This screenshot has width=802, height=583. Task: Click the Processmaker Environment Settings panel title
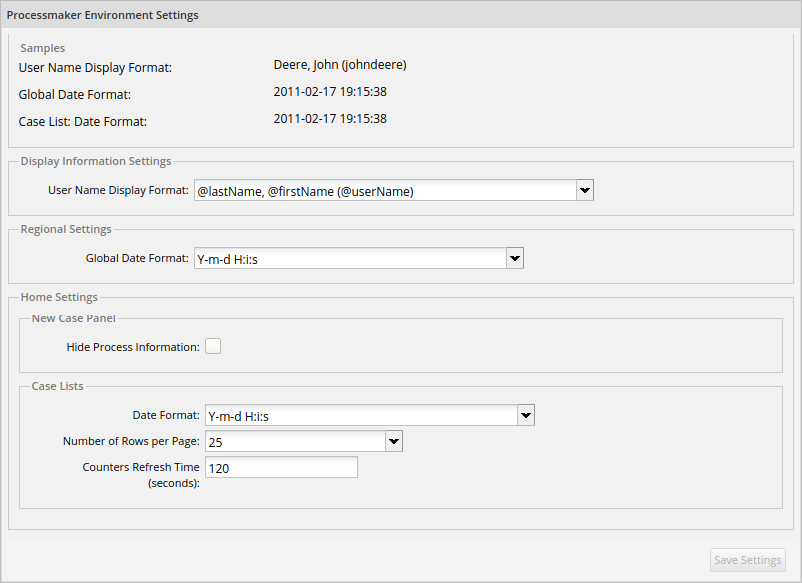(103, 15)
